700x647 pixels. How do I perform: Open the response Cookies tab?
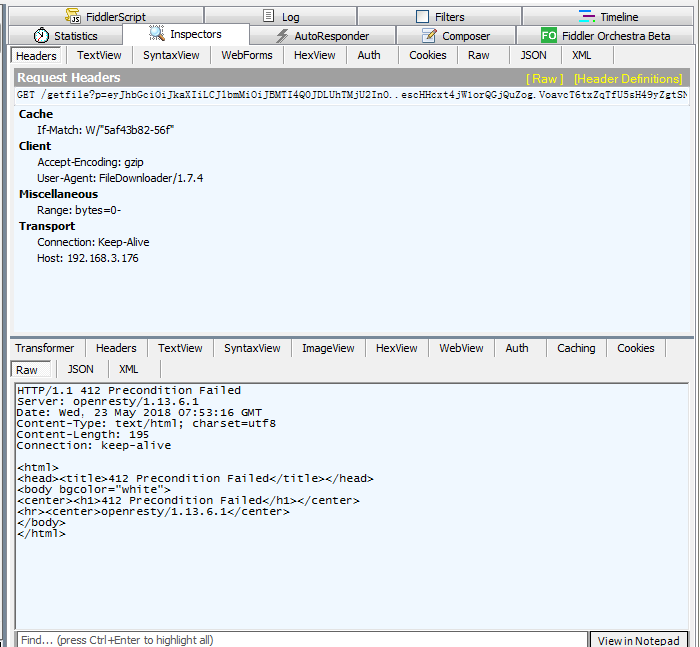coord(636,348)
